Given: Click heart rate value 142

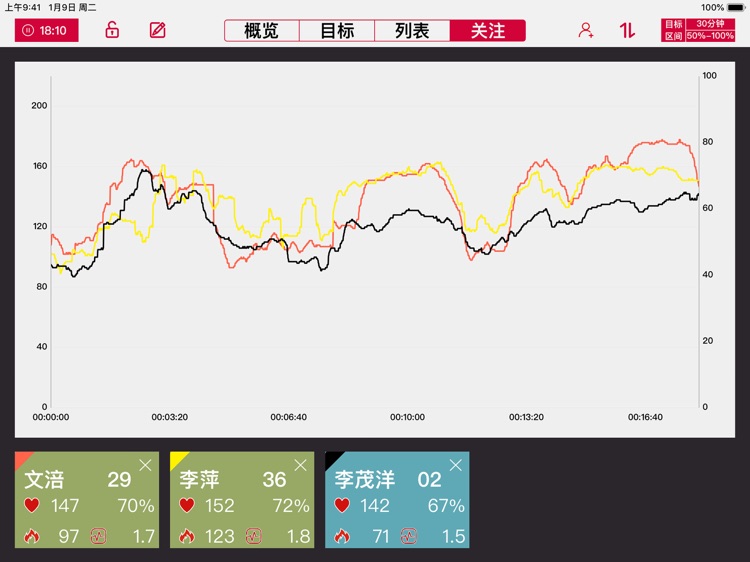Looking at the screenshot, I should click(x=375, y=506).
